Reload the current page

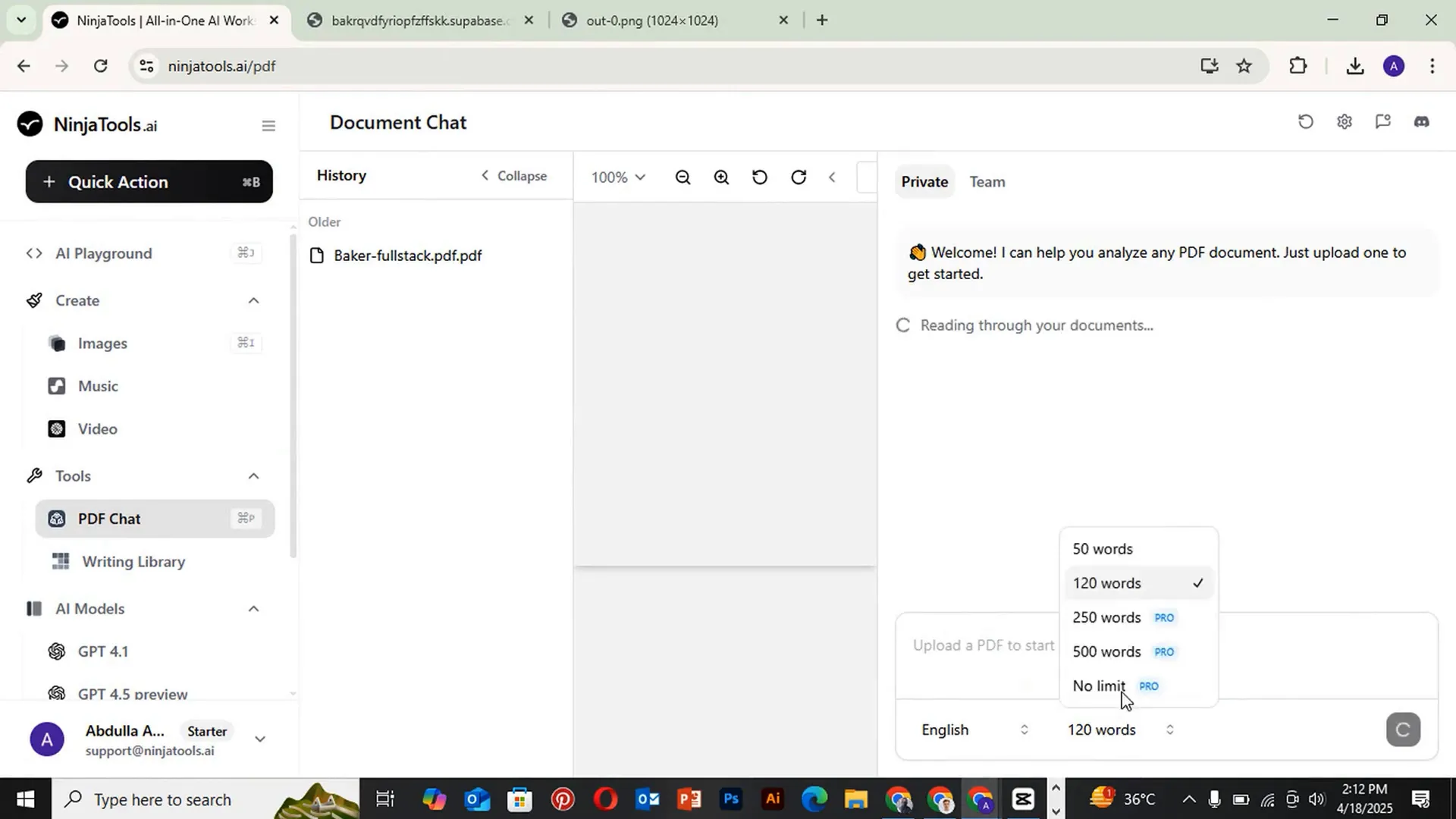(x=100, y=66)
